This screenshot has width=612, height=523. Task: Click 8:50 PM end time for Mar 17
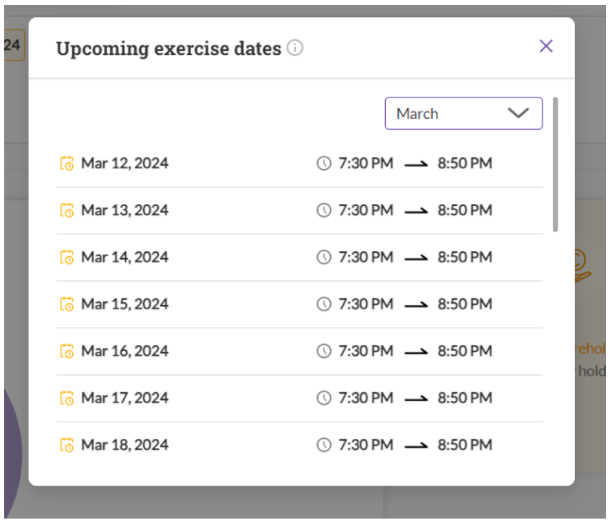coord(464,398)
